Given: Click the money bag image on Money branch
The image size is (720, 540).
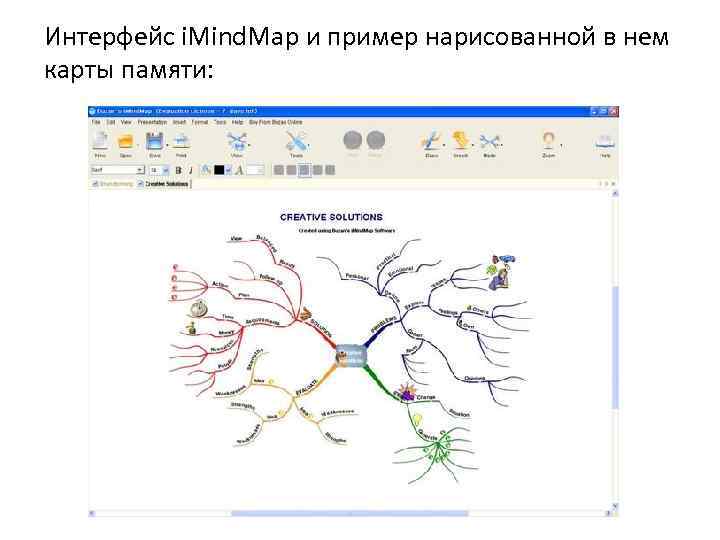Looking at the screenshot, I should [x=191, y=328].
